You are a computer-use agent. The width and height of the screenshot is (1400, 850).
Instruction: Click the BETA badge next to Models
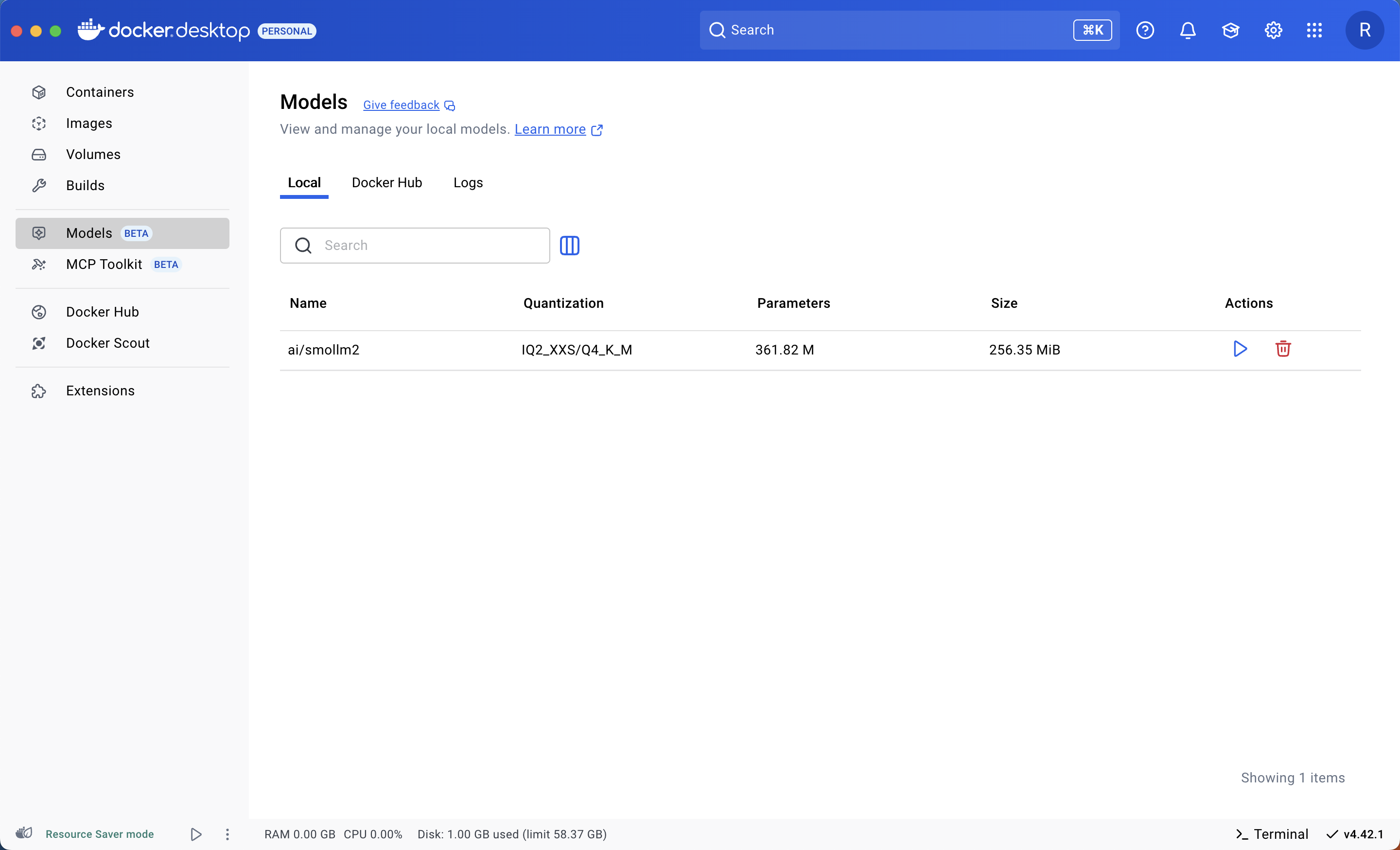(x=137, y=233)
